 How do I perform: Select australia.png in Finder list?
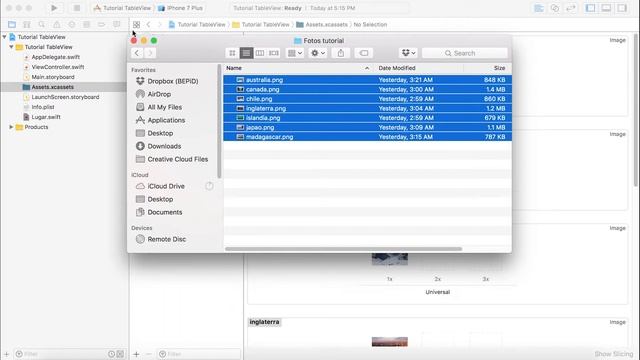tap(367, 80)
